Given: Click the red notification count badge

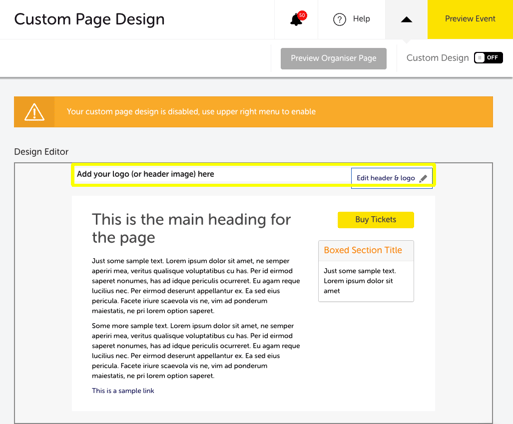Looking at the screenshot, I should [x=302, y=15].
